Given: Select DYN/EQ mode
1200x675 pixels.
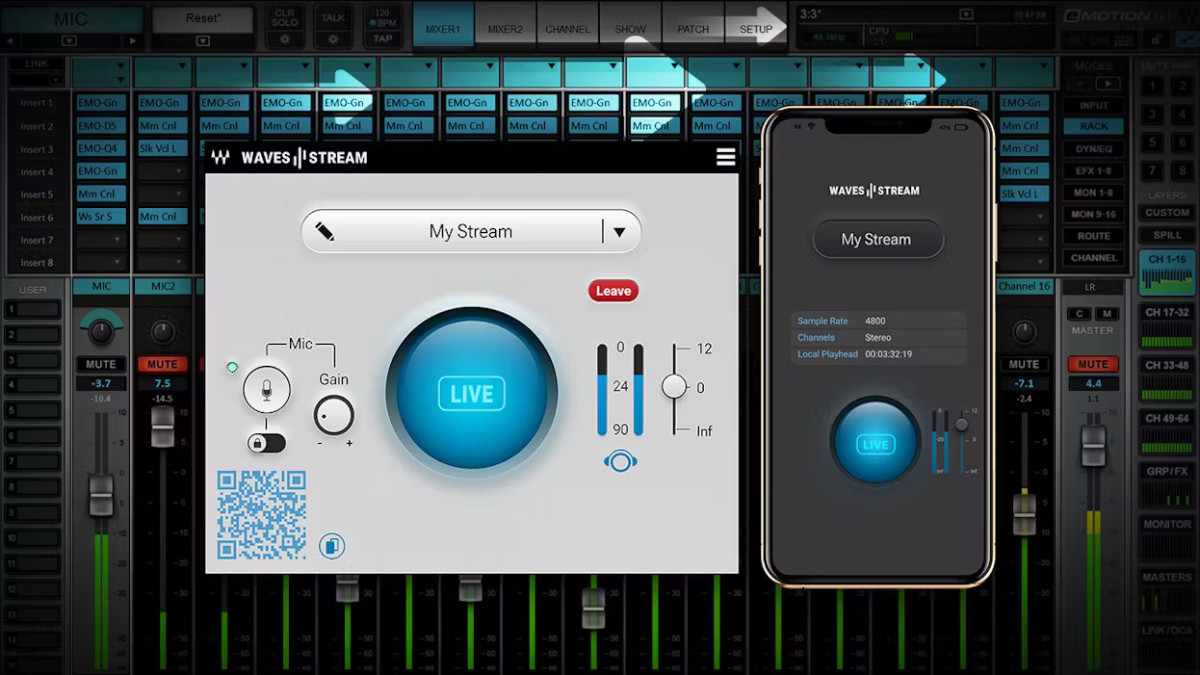Looking at the screenshot, I should (1094, 149).
